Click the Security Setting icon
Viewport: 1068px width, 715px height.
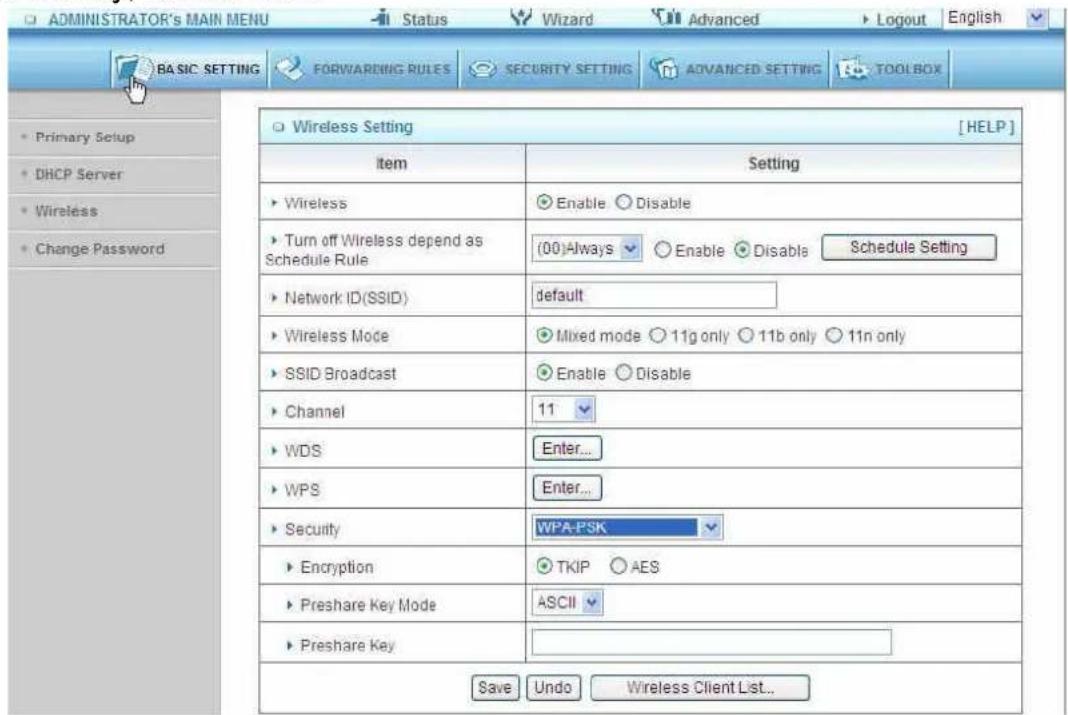482,69
